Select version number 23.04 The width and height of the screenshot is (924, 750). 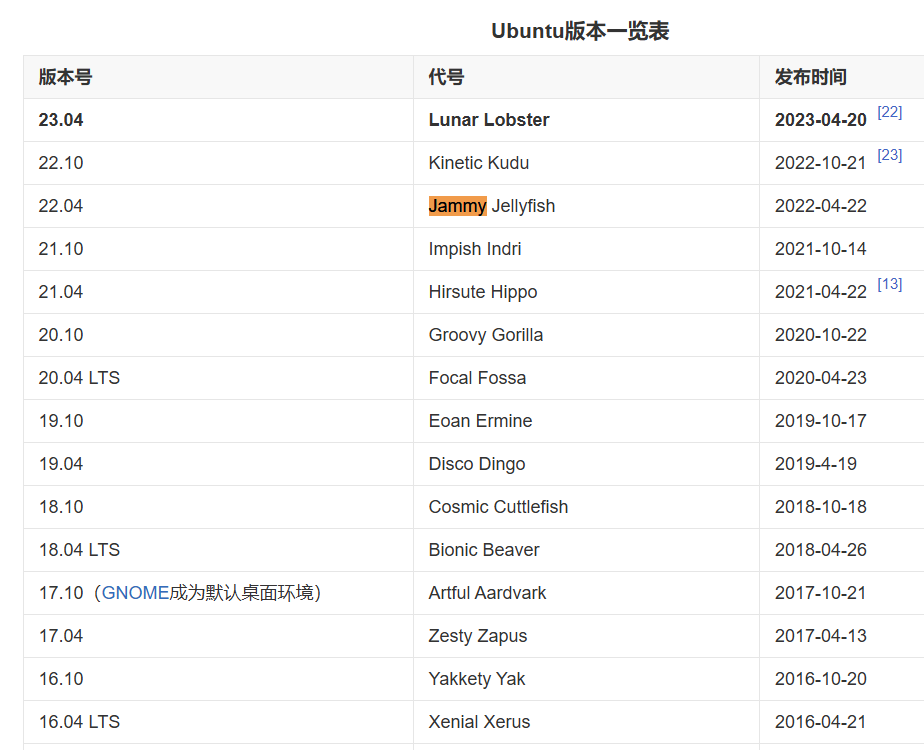click(58, 119)
